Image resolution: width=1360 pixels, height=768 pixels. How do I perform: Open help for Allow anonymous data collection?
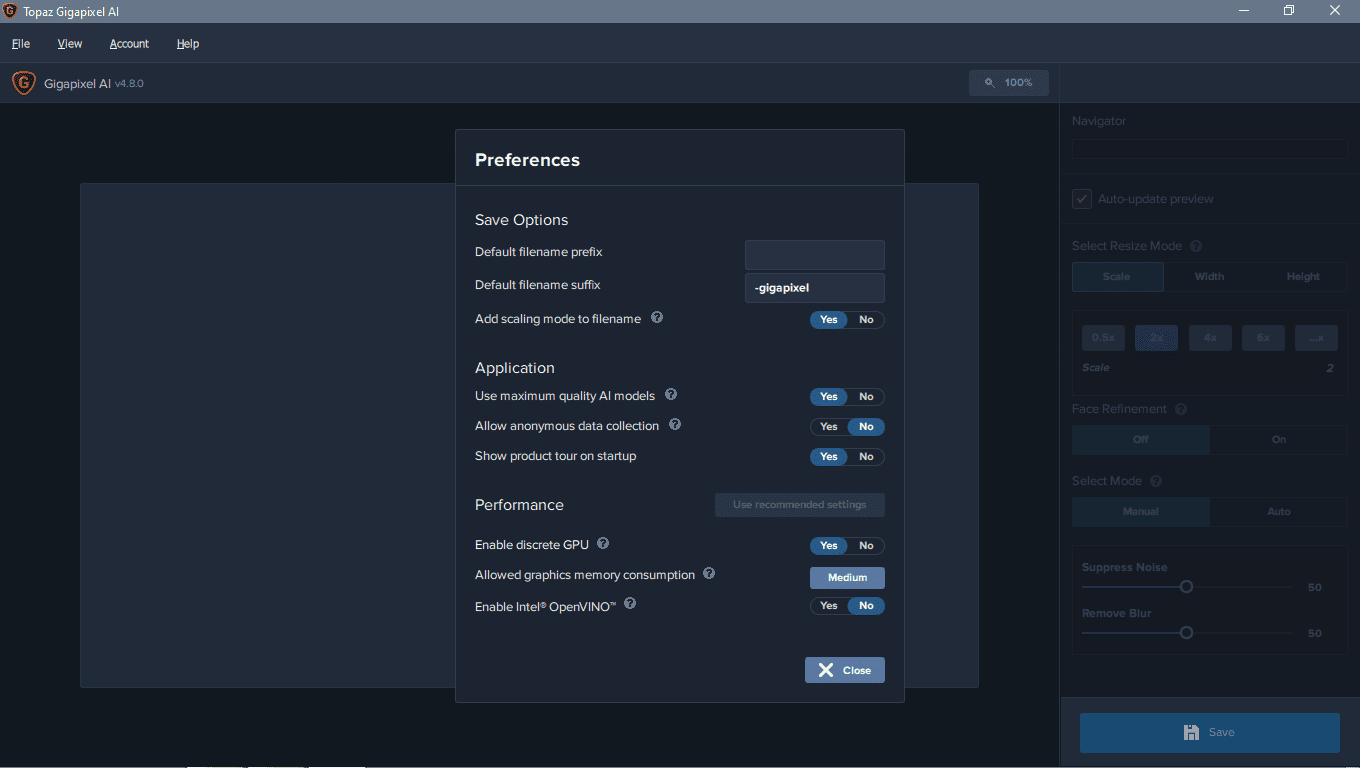675,425
